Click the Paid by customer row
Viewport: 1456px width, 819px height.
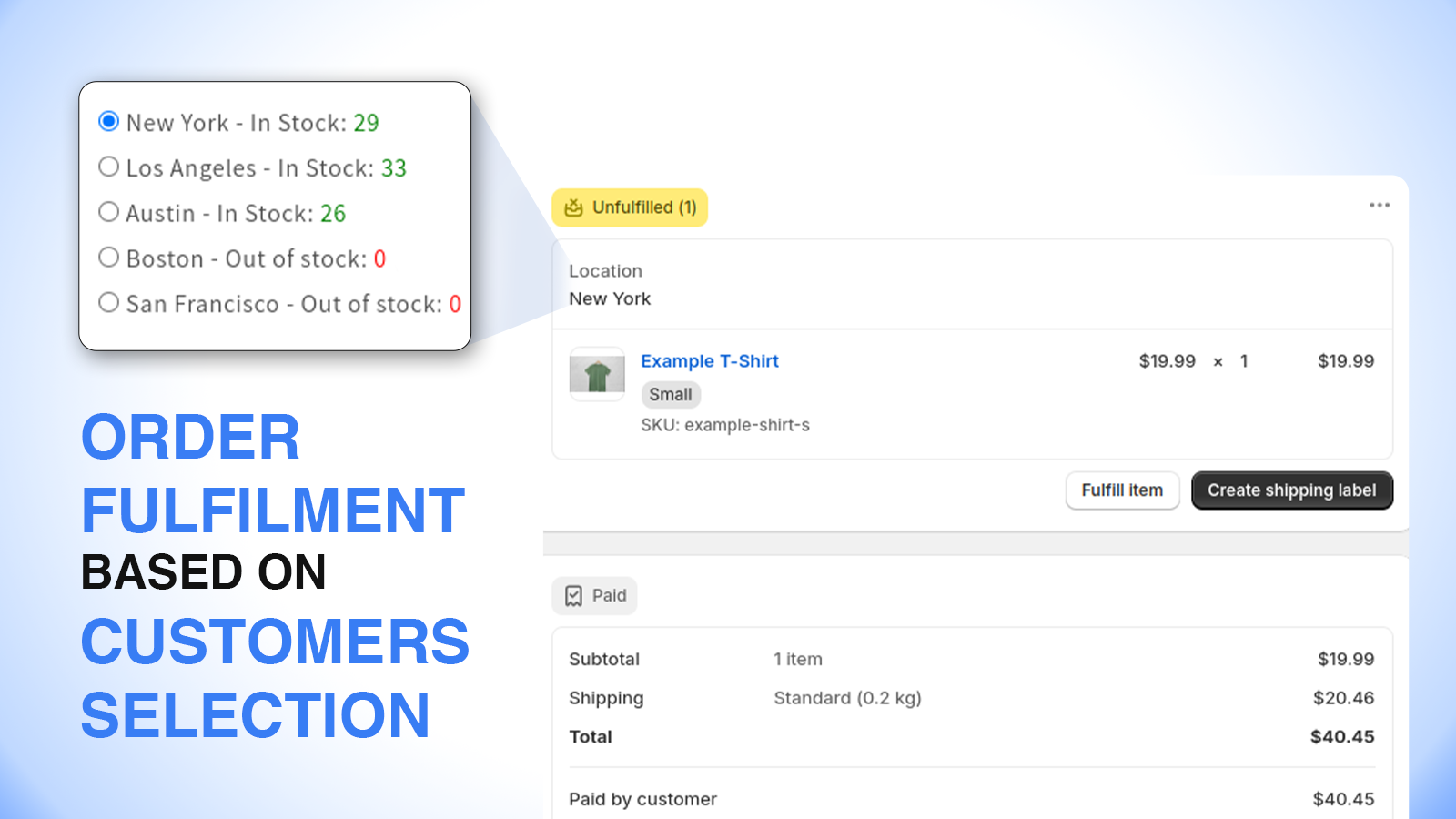(x=642, y=798)
